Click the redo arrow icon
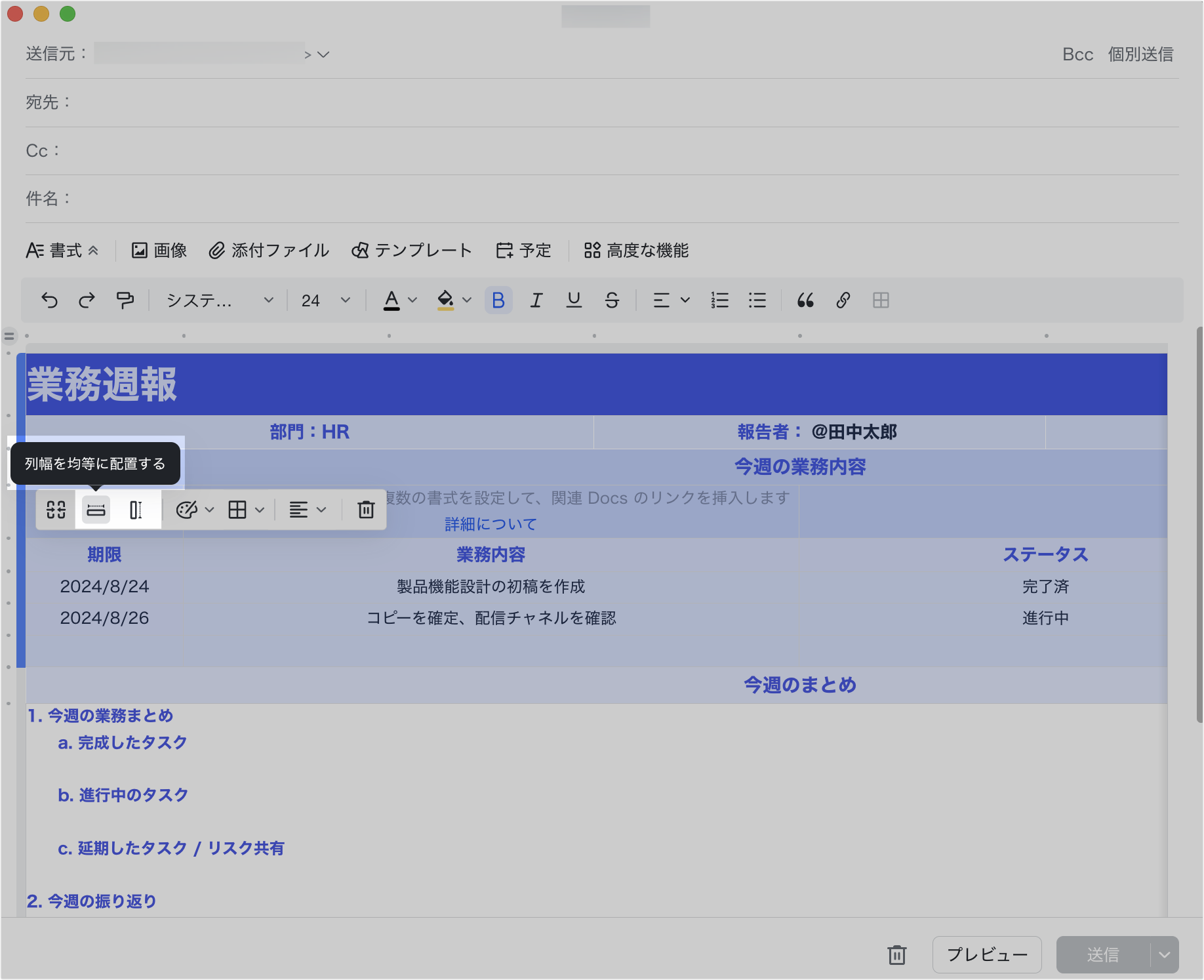Screen dimensions: 1204x980 87,300
